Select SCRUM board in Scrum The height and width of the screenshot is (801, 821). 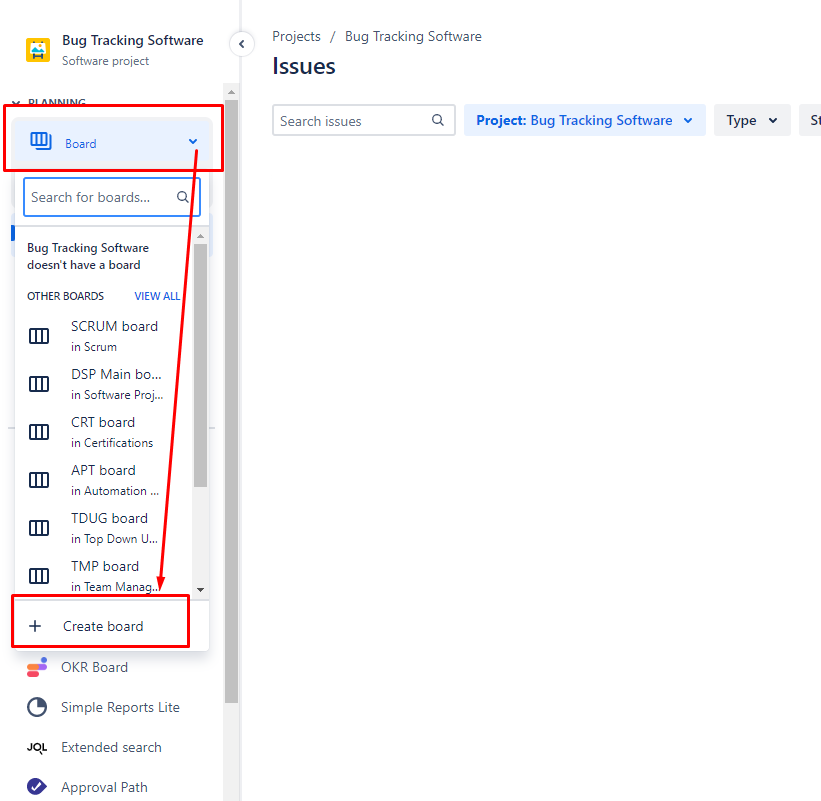point(104,336)
